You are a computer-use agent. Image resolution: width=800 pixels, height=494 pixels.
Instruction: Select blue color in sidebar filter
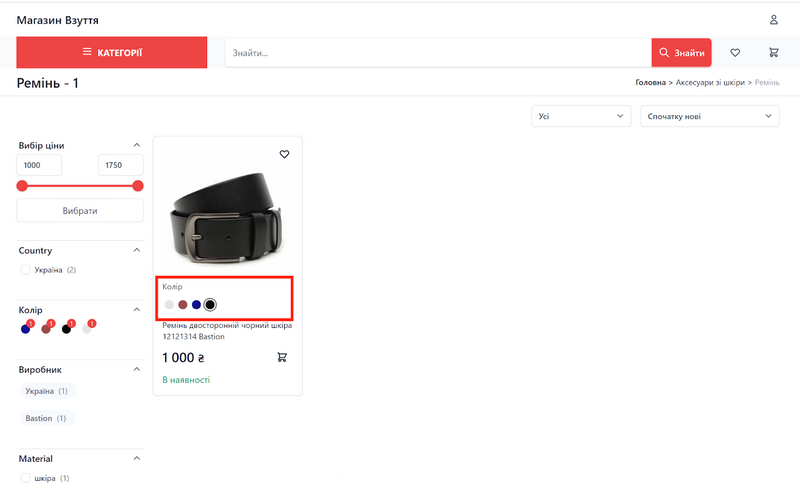(x=26, y=329)
